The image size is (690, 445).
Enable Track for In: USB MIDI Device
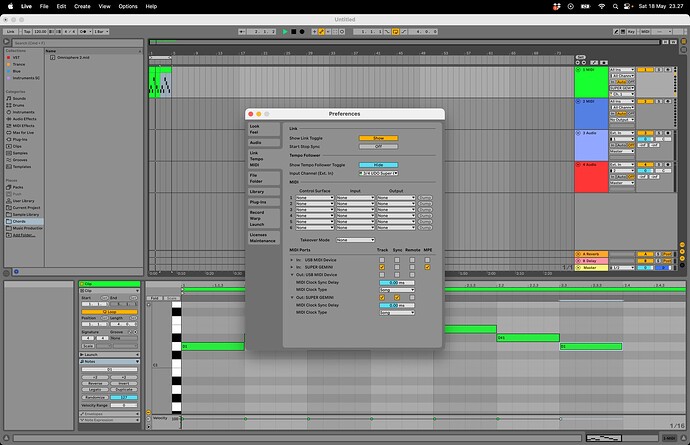pyautogui.click(x=382, y=260)
